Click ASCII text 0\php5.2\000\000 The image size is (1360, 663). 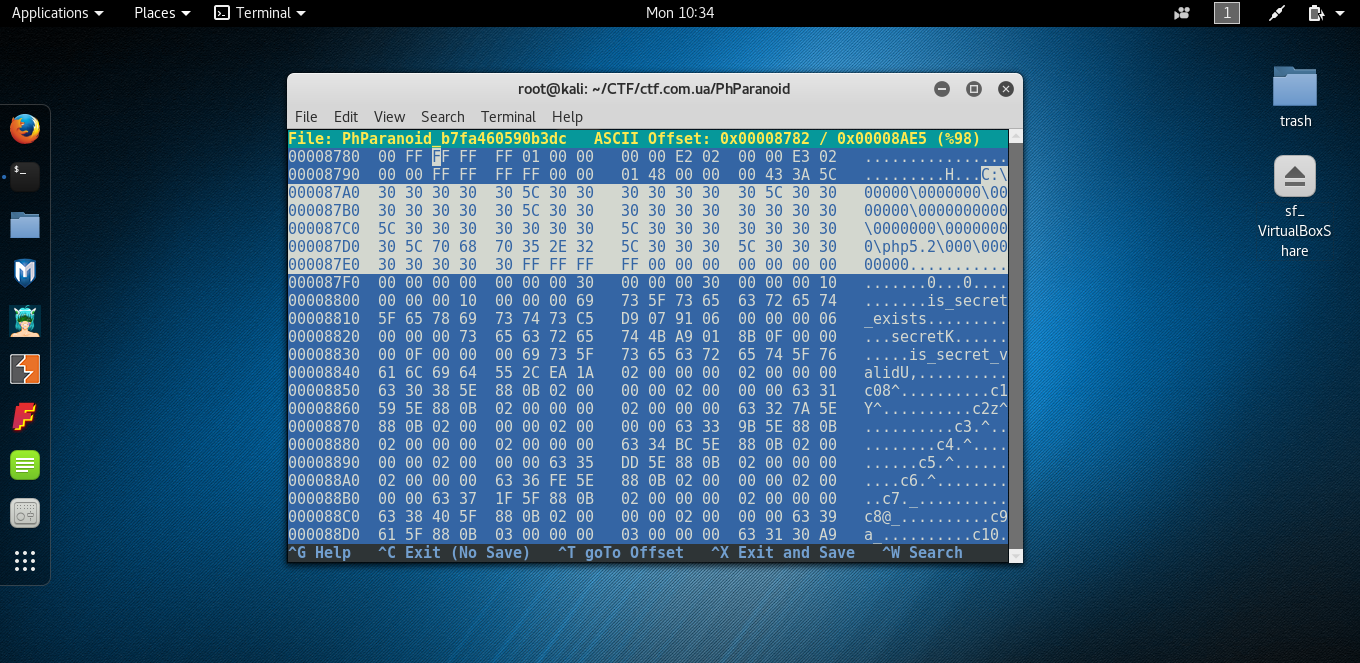(936, 247)
